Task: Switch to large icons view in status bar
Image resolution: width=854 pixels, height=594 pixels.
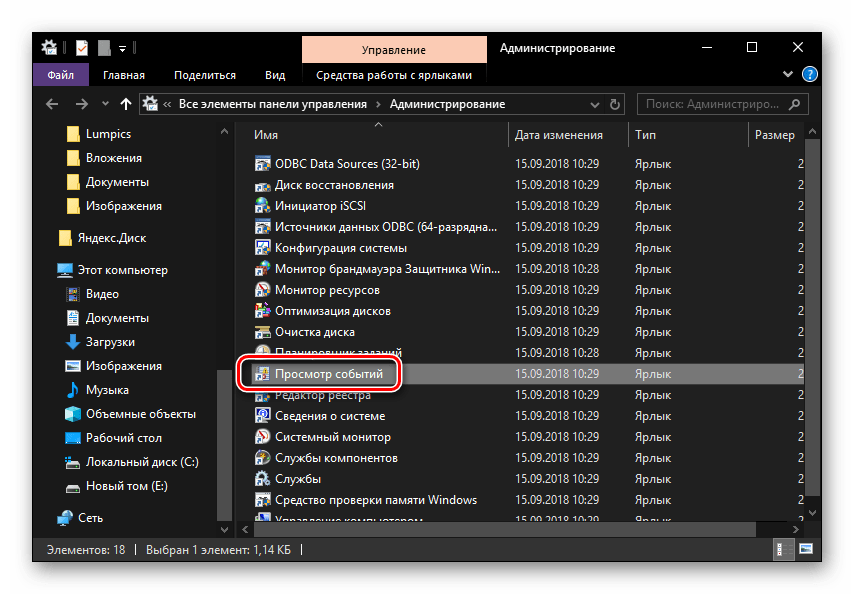Action: (805, 549)
